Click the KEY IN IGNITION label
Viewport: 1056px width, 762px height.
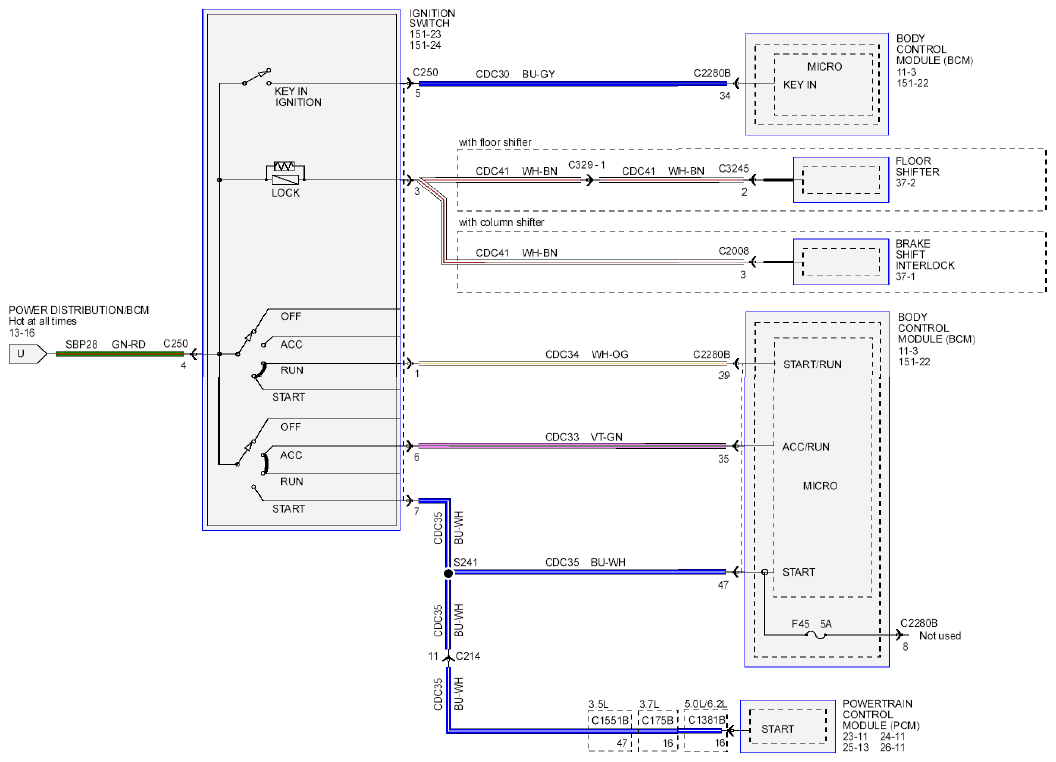(x=298, y=96)
